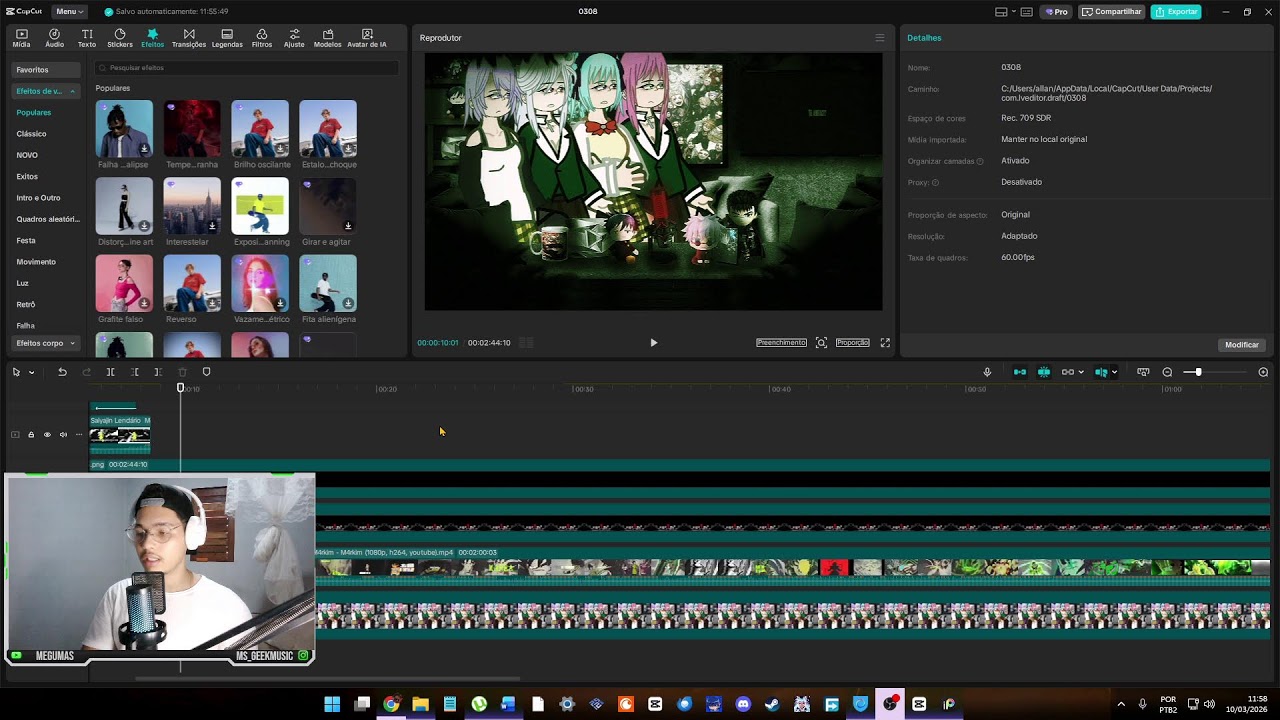Open the Áudio panel
1280x720 pixels.
click(54, 38)
